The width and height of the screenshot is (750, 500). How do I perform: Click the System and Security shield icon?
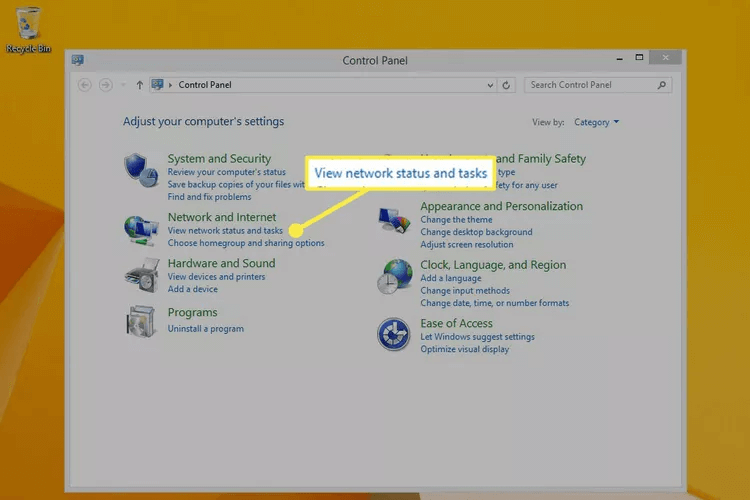[x=141, y=171]
